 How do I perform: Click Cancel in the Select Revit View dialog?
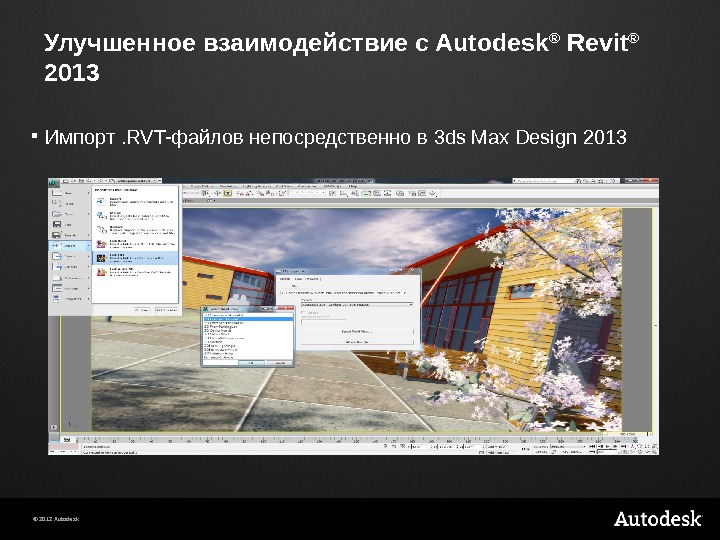pos(279,363)
